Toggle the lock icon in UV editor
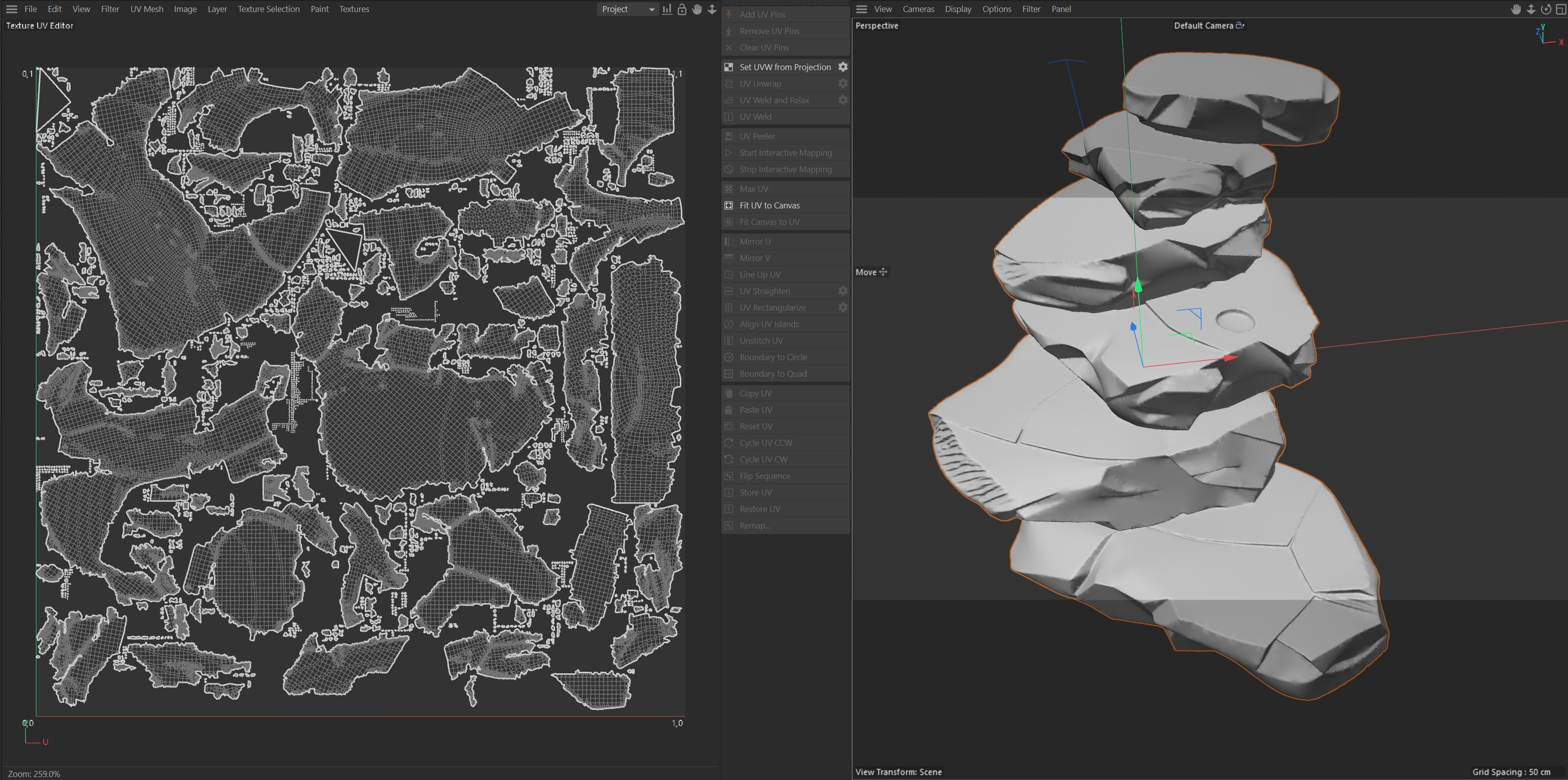 (x=682, y=9)
